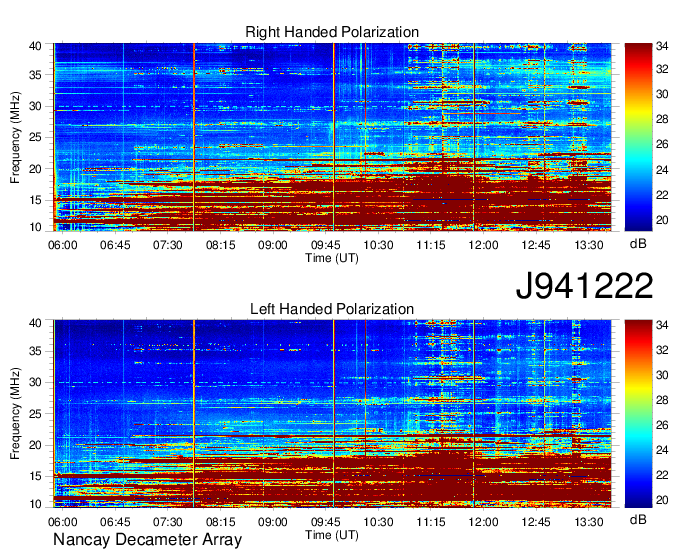Click the 11:15 time tick of Right Handed plot
Viewport: 680px width, 552px height.
(431, 245)
